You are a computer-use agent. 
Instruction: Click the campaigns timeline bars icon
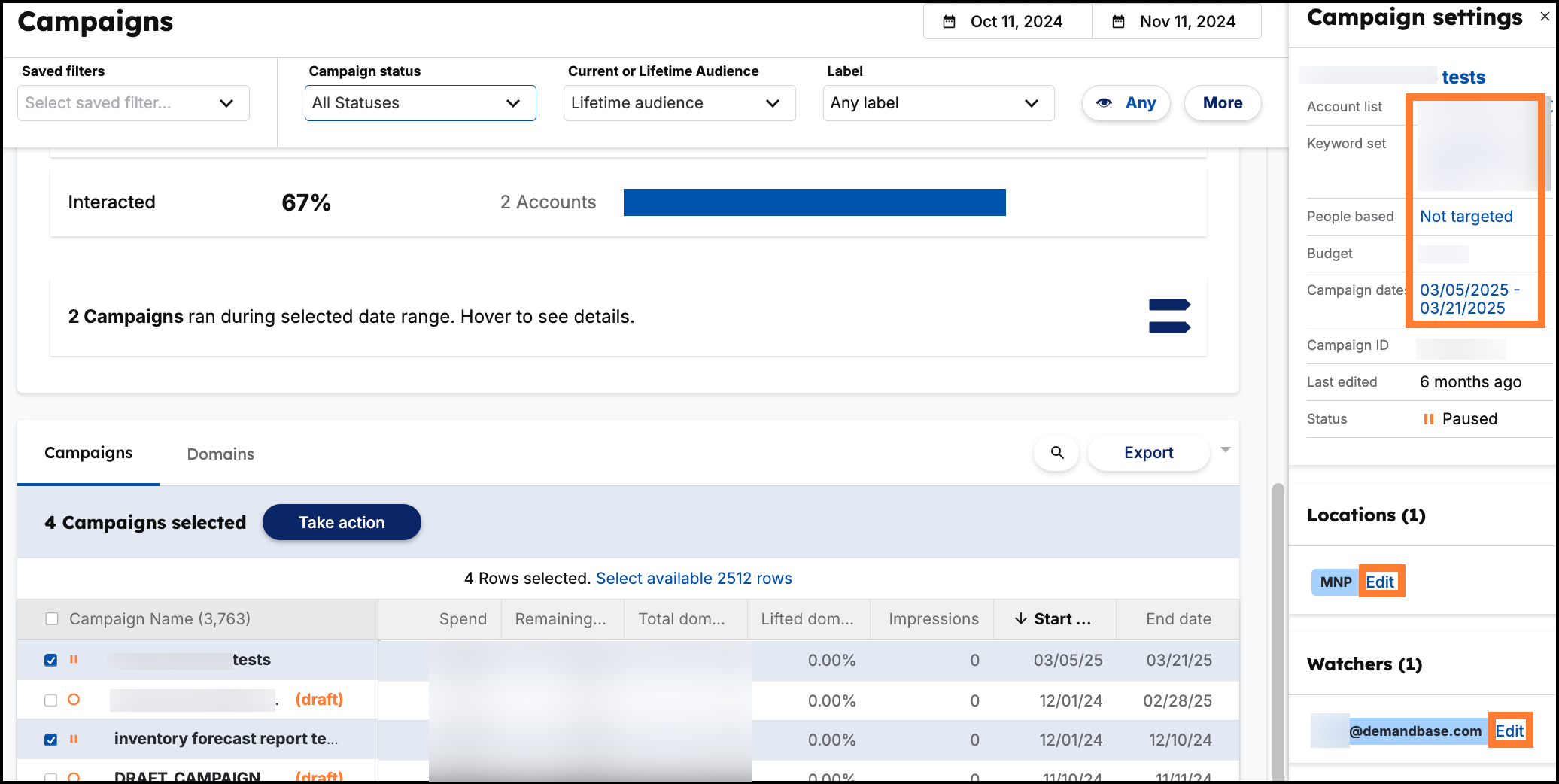click(x=1169, y=316)
